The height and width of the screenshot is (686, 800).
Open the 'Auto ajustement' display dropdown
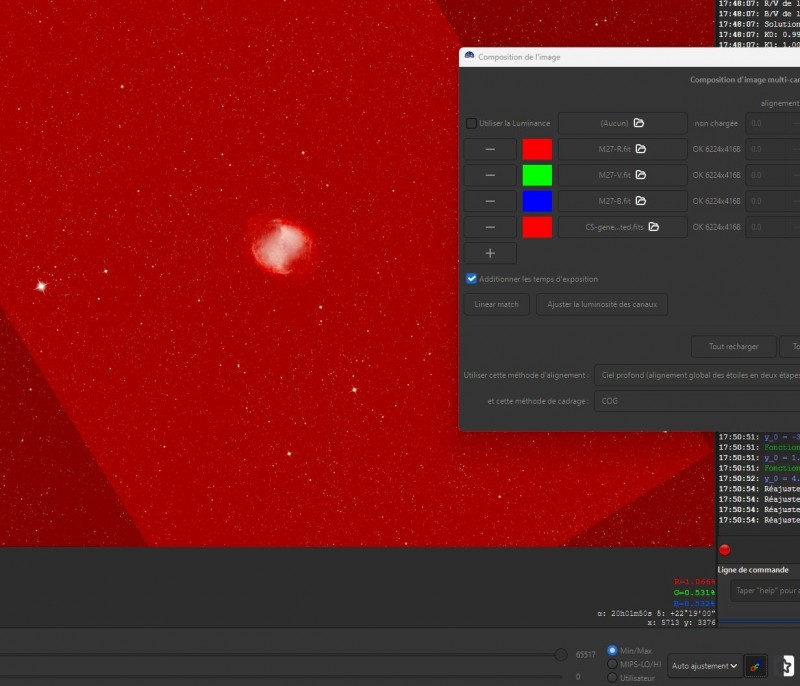[705, 666]
